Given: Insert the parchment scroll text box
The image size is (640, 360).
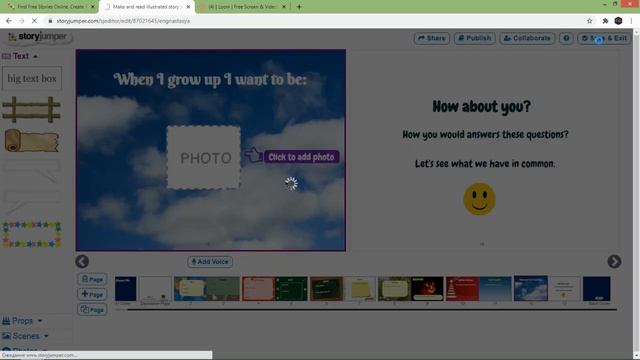Looking at the screenshot, I should tap(31, 141).
